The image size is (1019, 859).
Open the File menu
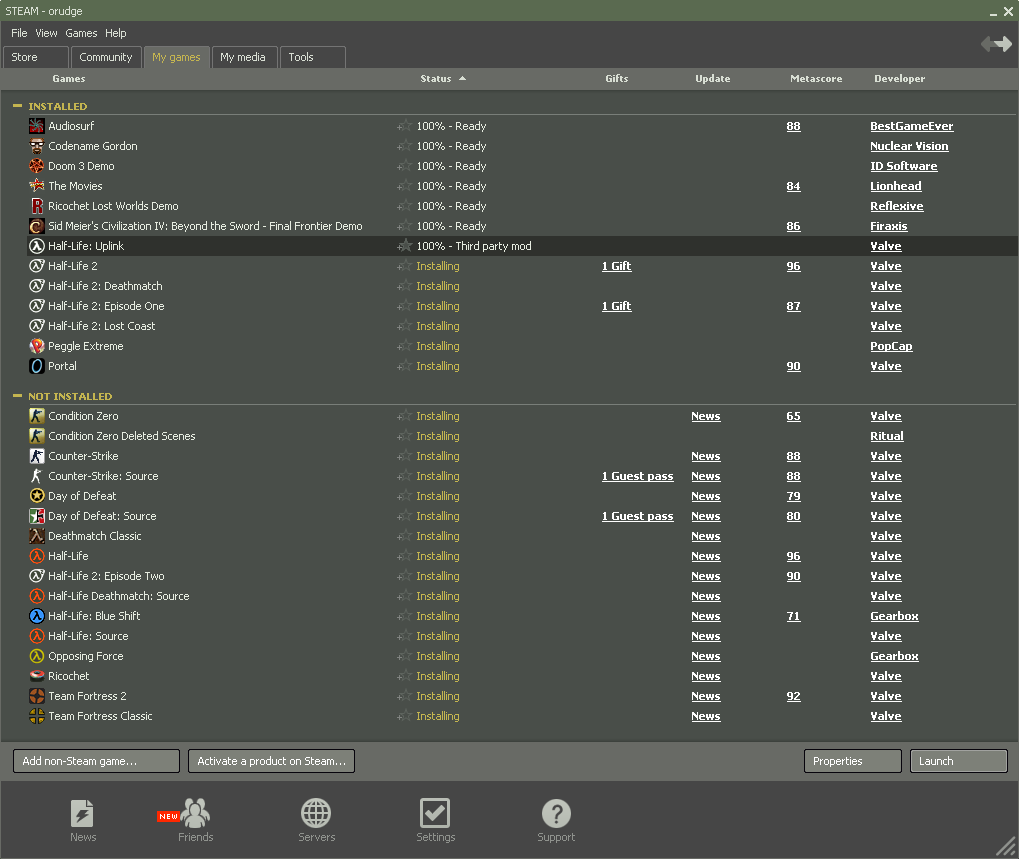point(19,33)
